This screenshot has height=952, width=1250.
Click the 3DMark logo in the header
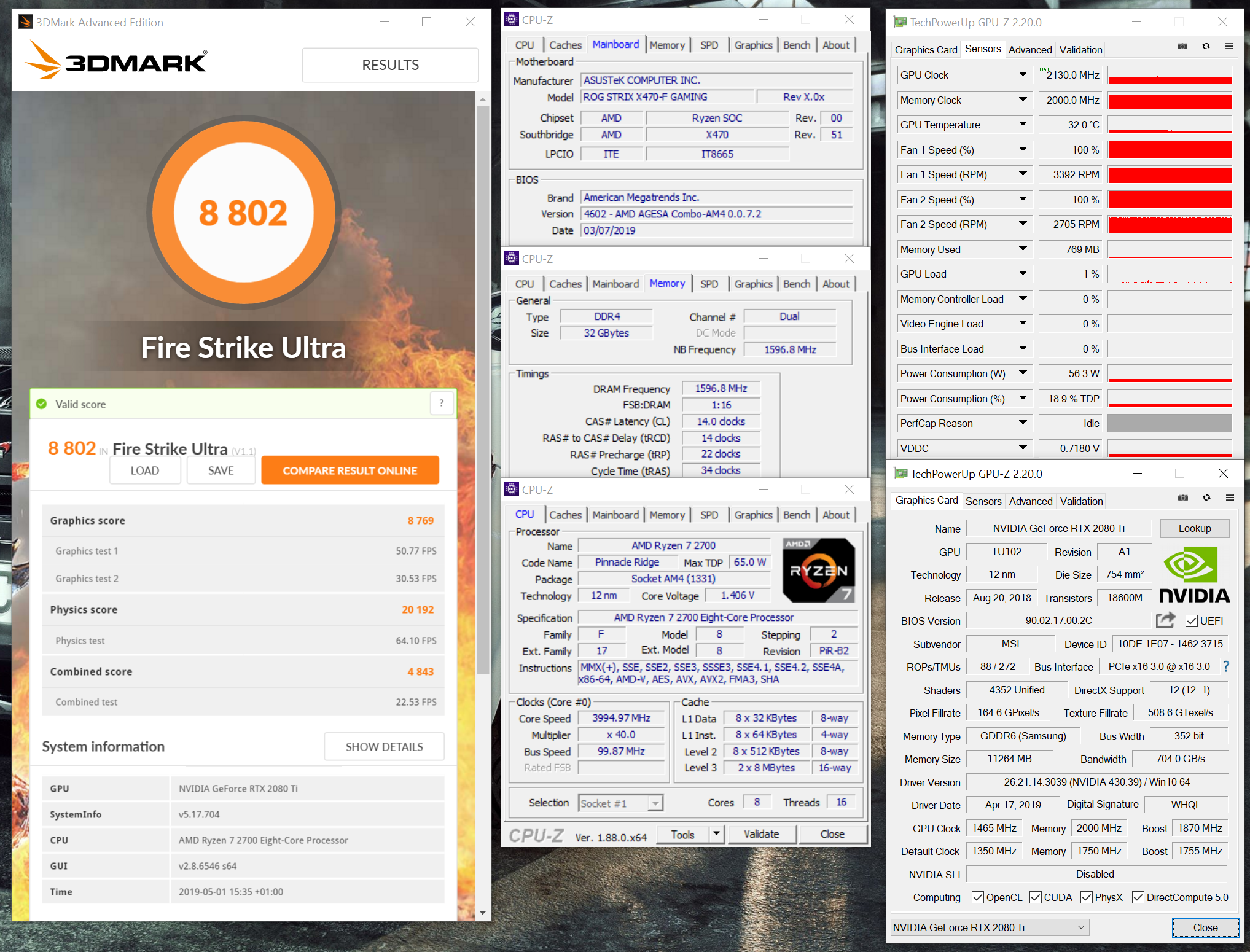[x=115, y=60]
